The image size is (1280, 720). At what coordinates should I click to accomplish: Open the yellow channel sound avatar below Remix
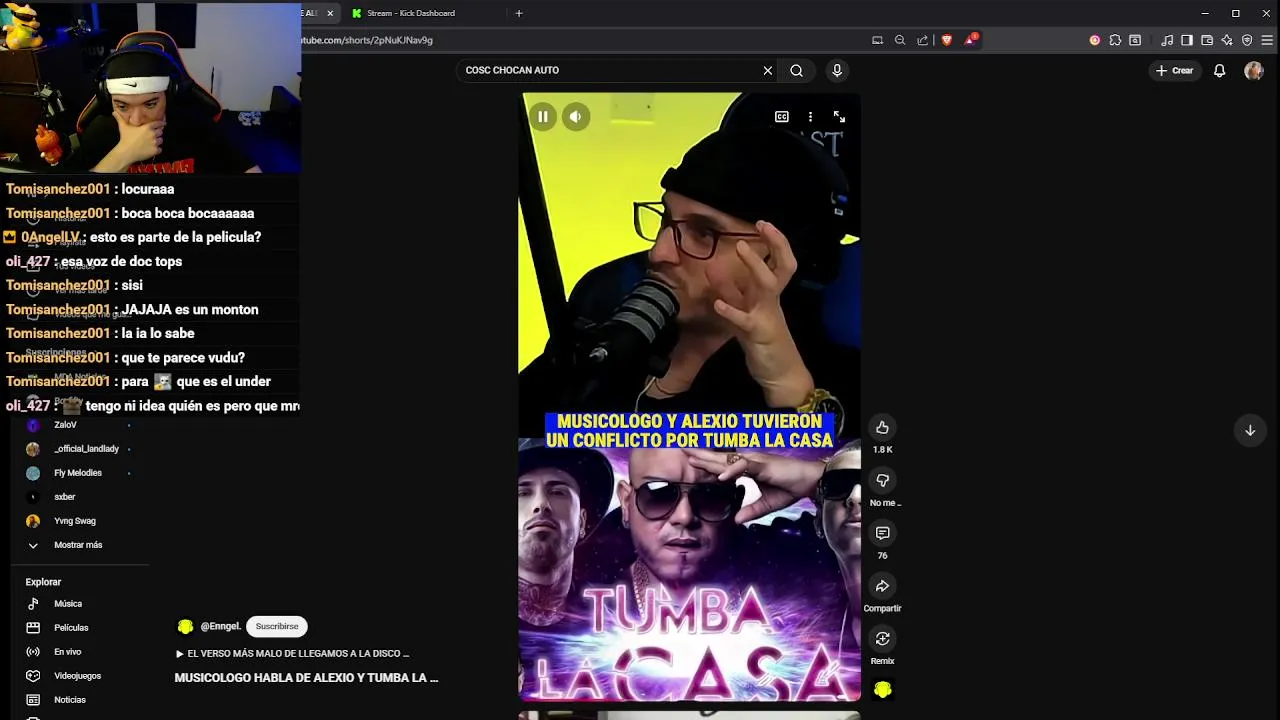882,690
